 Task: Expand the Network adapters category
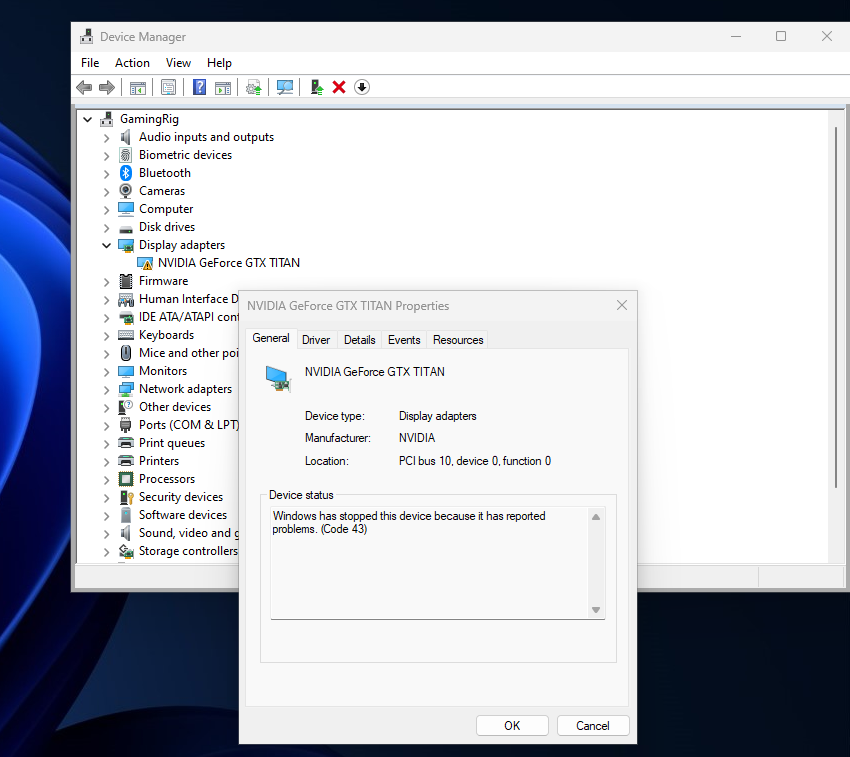[106, 390]
